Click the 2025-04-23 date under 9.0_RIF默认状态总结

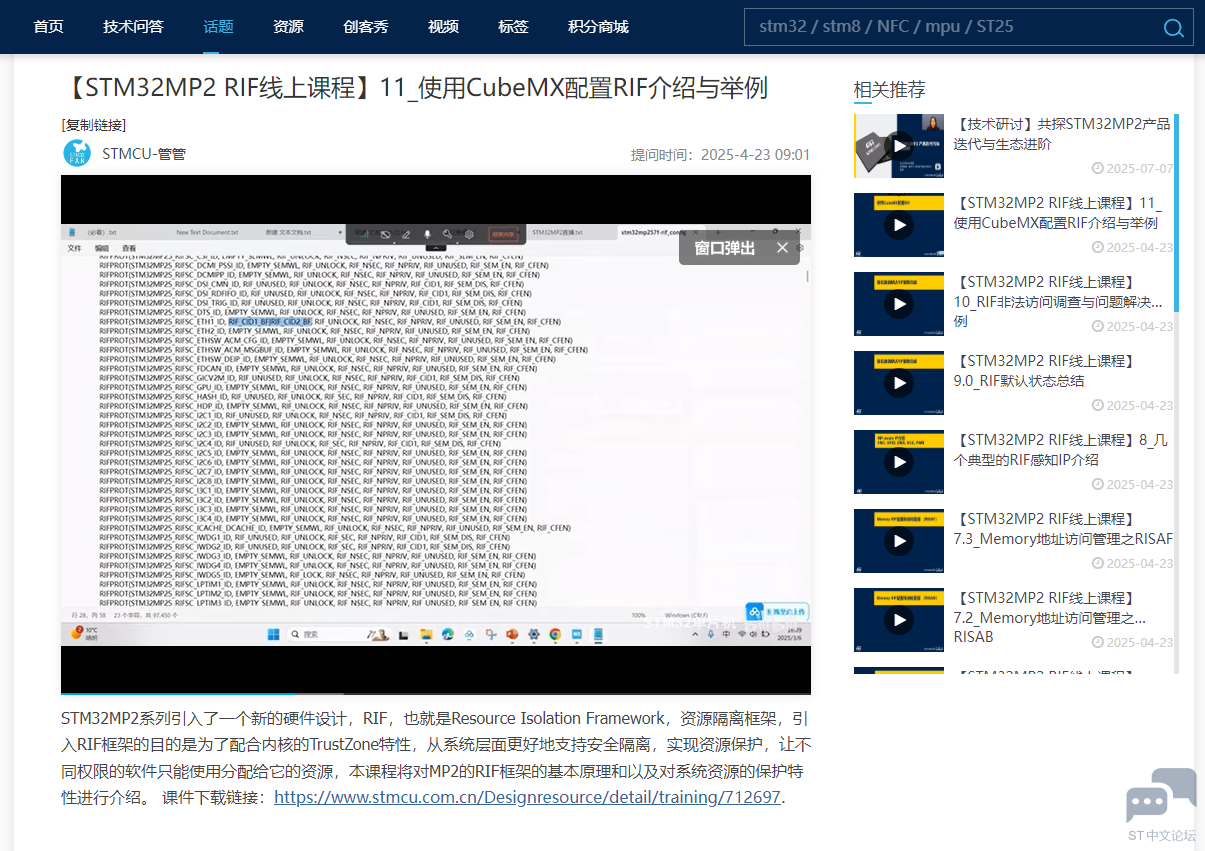[x=1133, y=405]
